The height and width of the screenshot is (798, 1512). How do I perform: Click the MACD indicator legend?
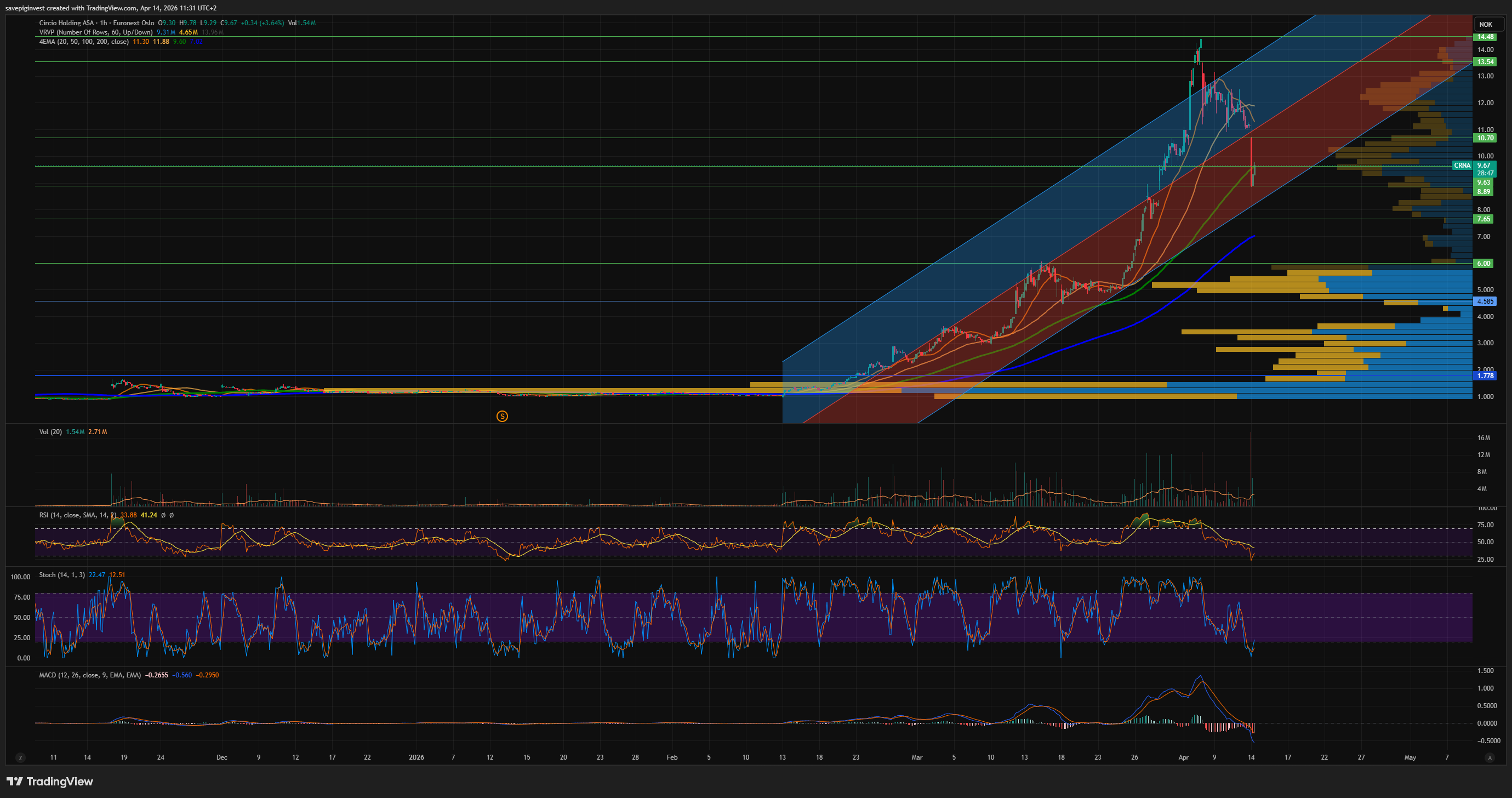89,675
